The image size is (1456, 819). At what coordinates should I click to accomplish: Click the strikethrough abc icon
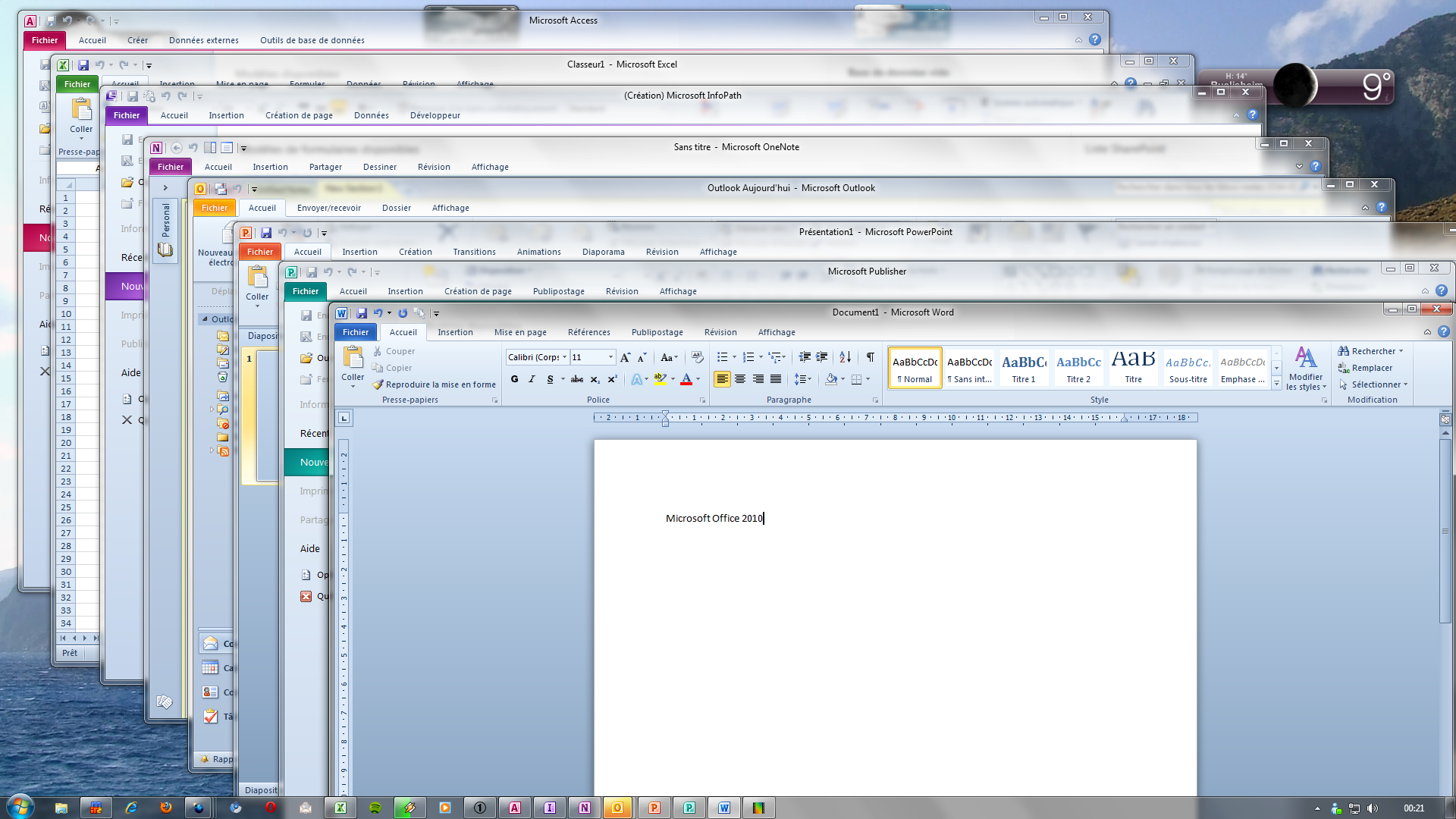(x=577, y=379)
